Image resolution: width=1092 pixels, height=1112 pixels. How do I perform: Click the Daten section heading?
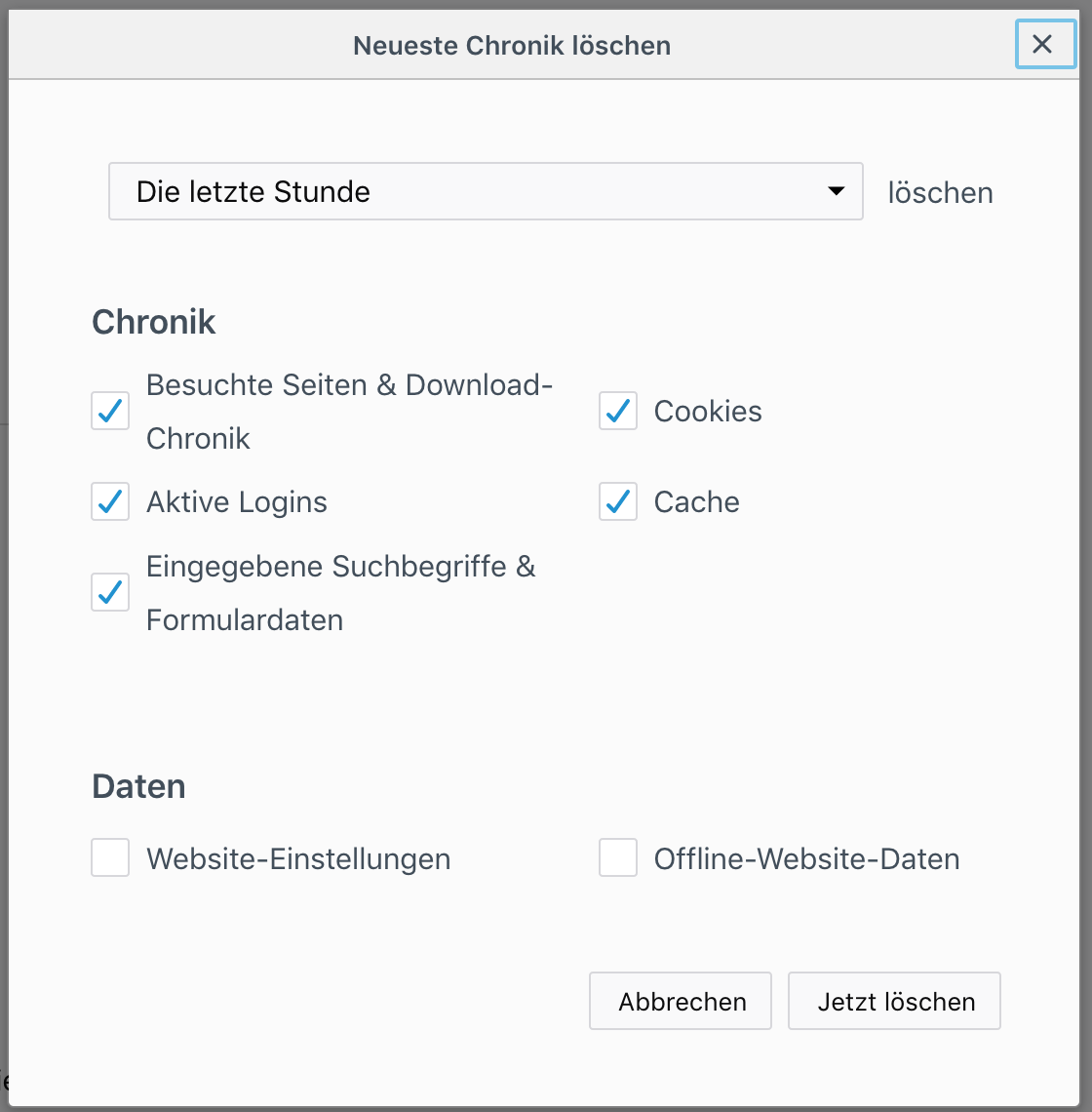click(138, 786)
